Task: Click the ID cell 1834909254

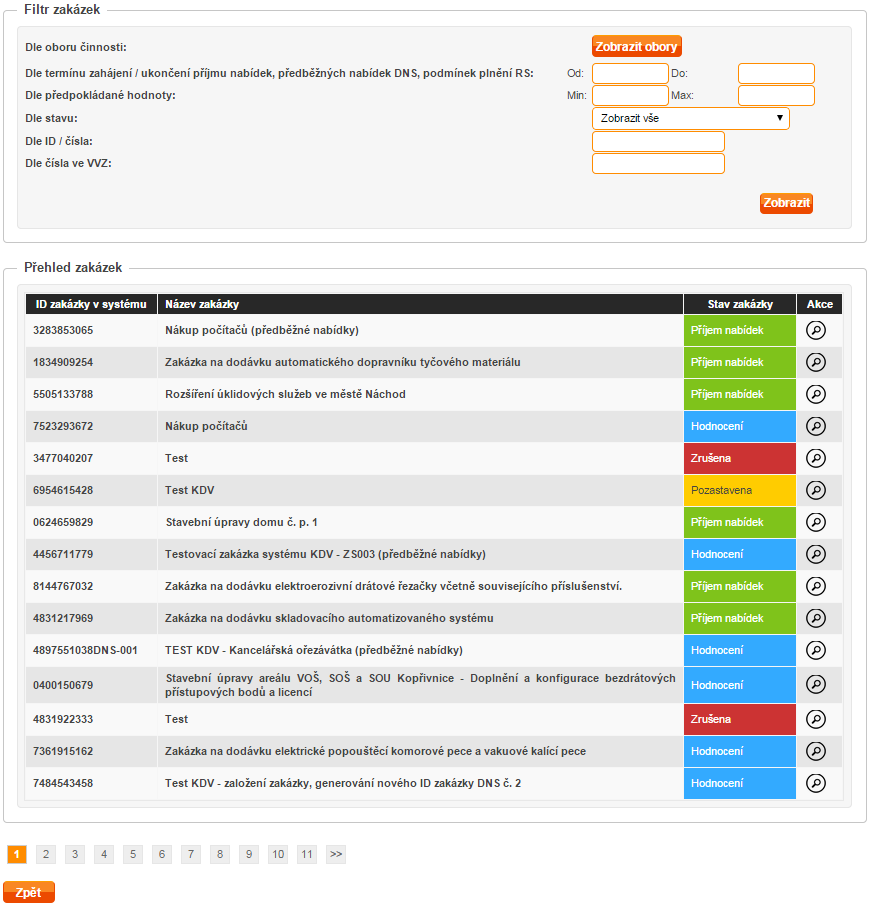Action: (x=91, y=362)
